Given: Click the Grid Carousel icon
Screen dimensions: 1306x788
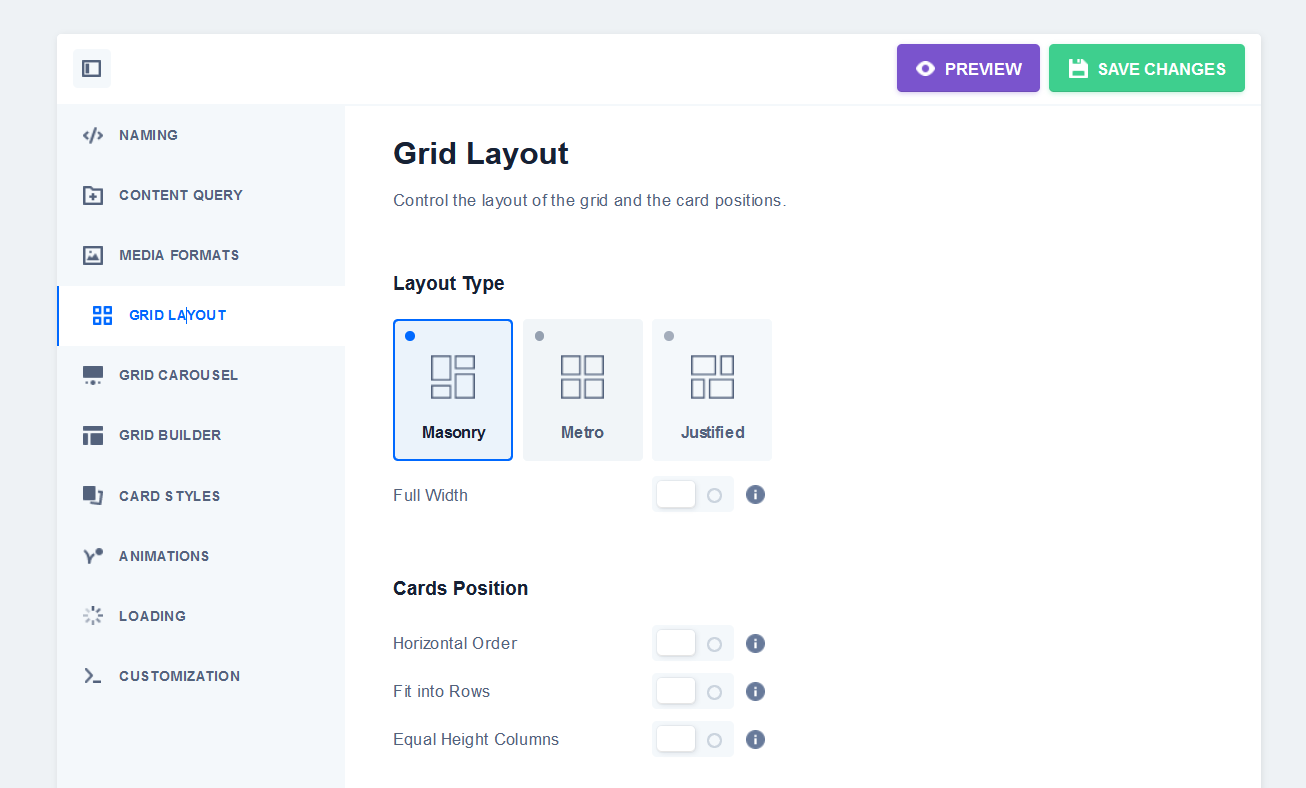Looking at the screenshot, I should pos(93,376).
